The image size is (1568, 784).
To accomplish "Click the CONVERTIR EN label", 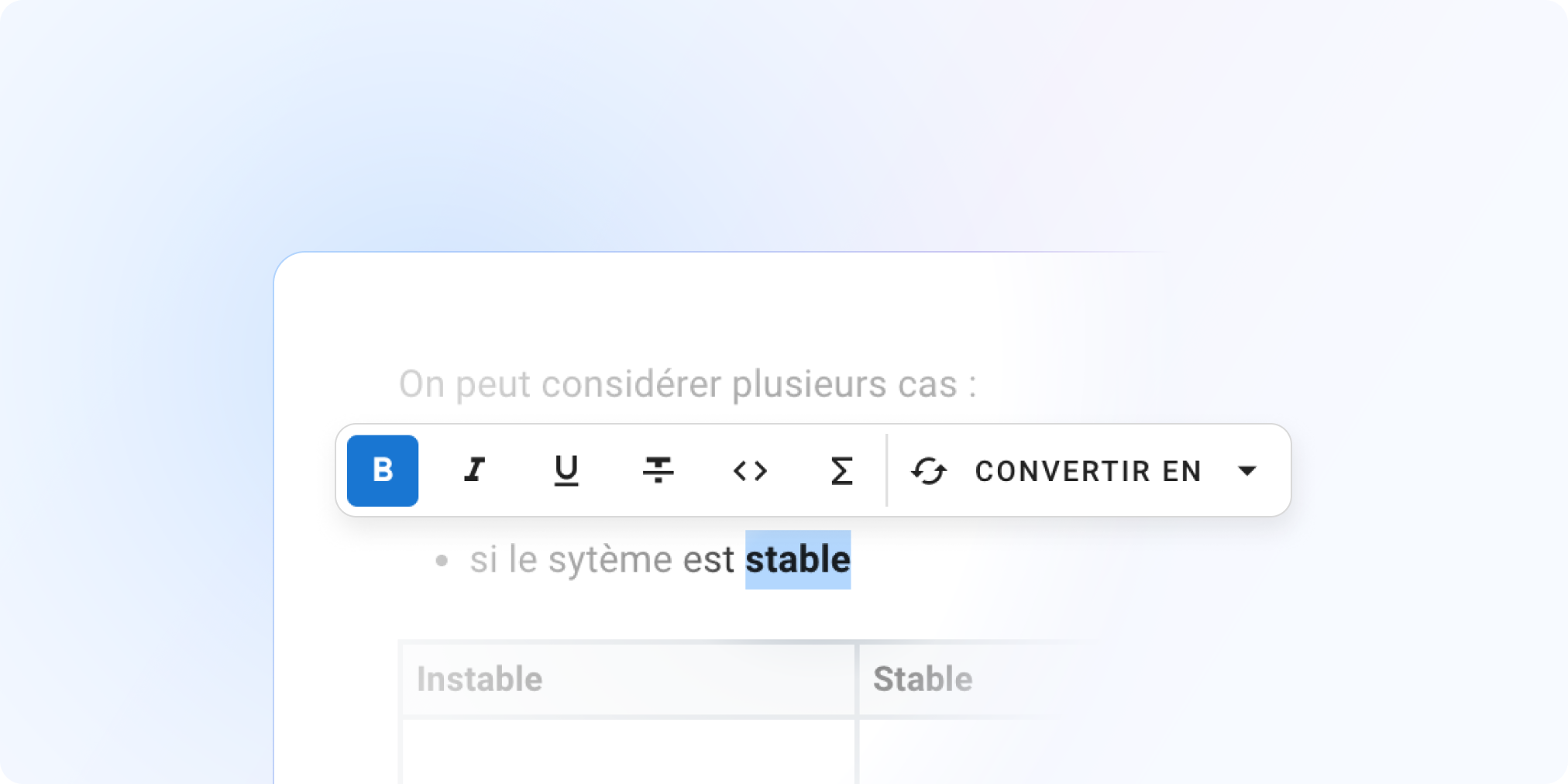I will pos(1088,471).
